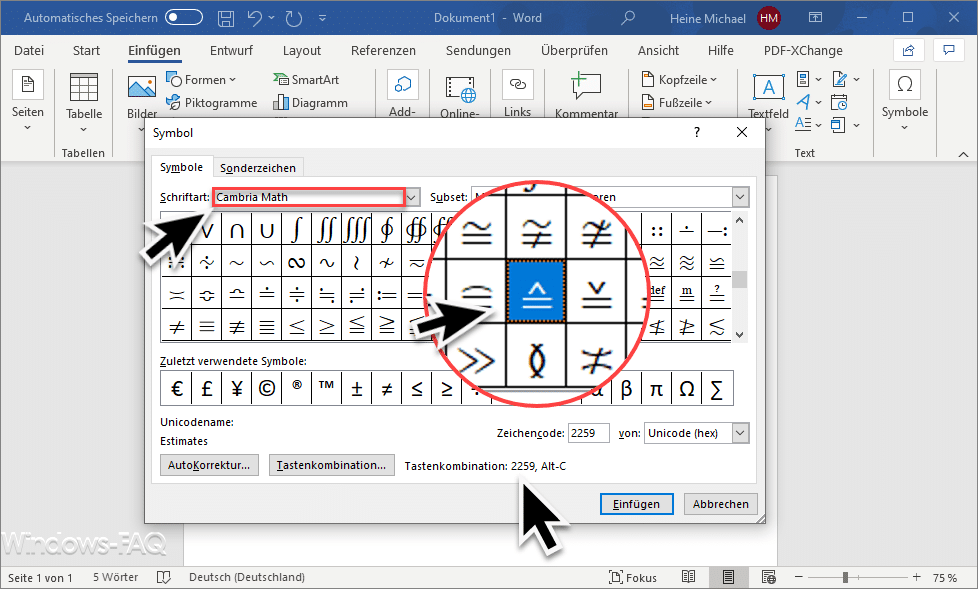Insert recently used Sigma ∑ symbol
The height and width of the screenshot is (589, 978).
tap(717, 389)
